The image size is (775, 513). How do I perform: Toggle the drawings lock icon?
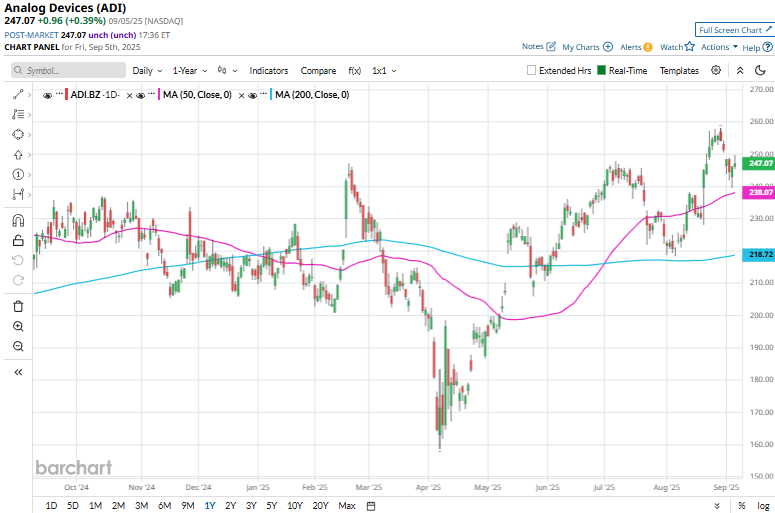[x=18, y=240]
